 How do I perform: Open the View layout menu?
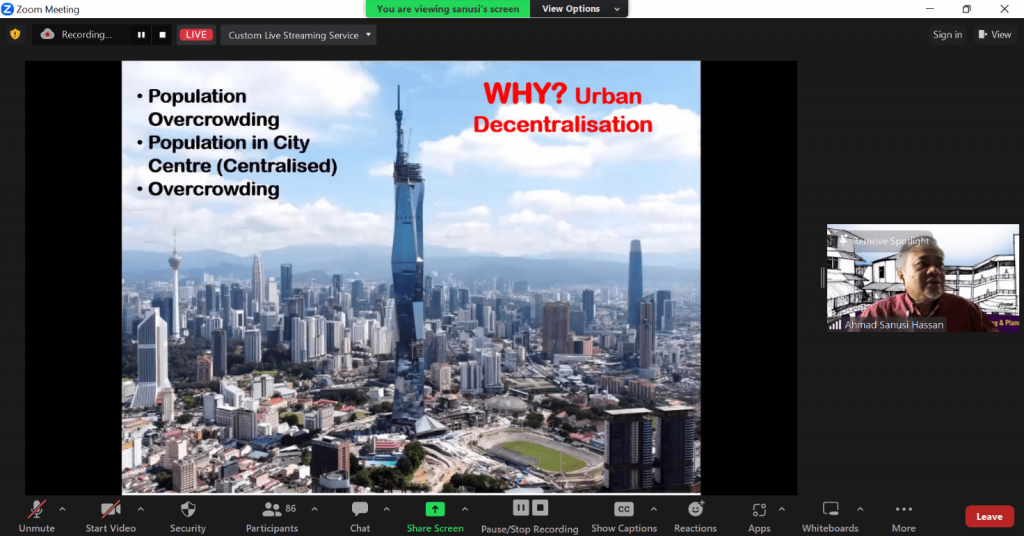(x=994, y=35)
